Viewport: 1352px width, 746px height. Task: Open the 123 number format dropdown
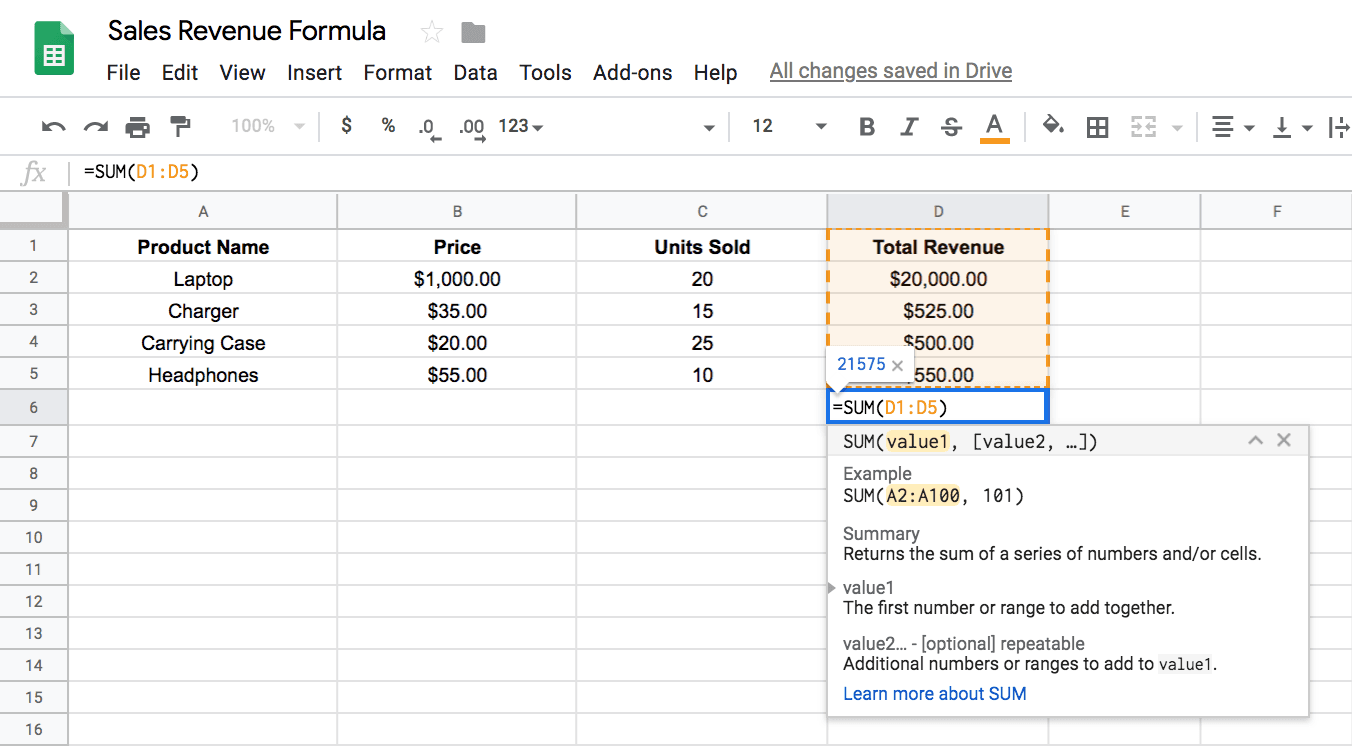pos(521,126)
